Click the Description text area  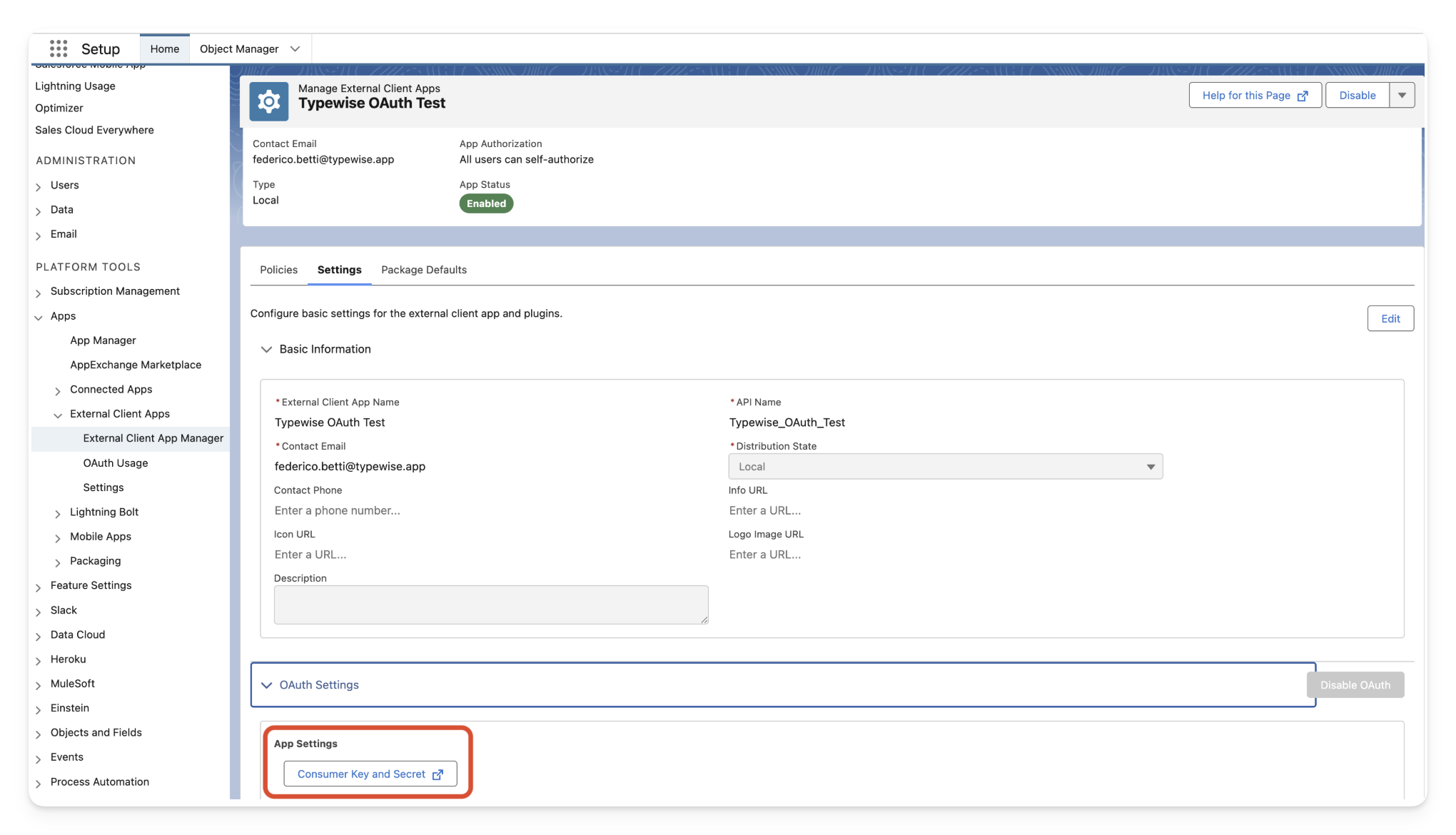click(491, 605)
